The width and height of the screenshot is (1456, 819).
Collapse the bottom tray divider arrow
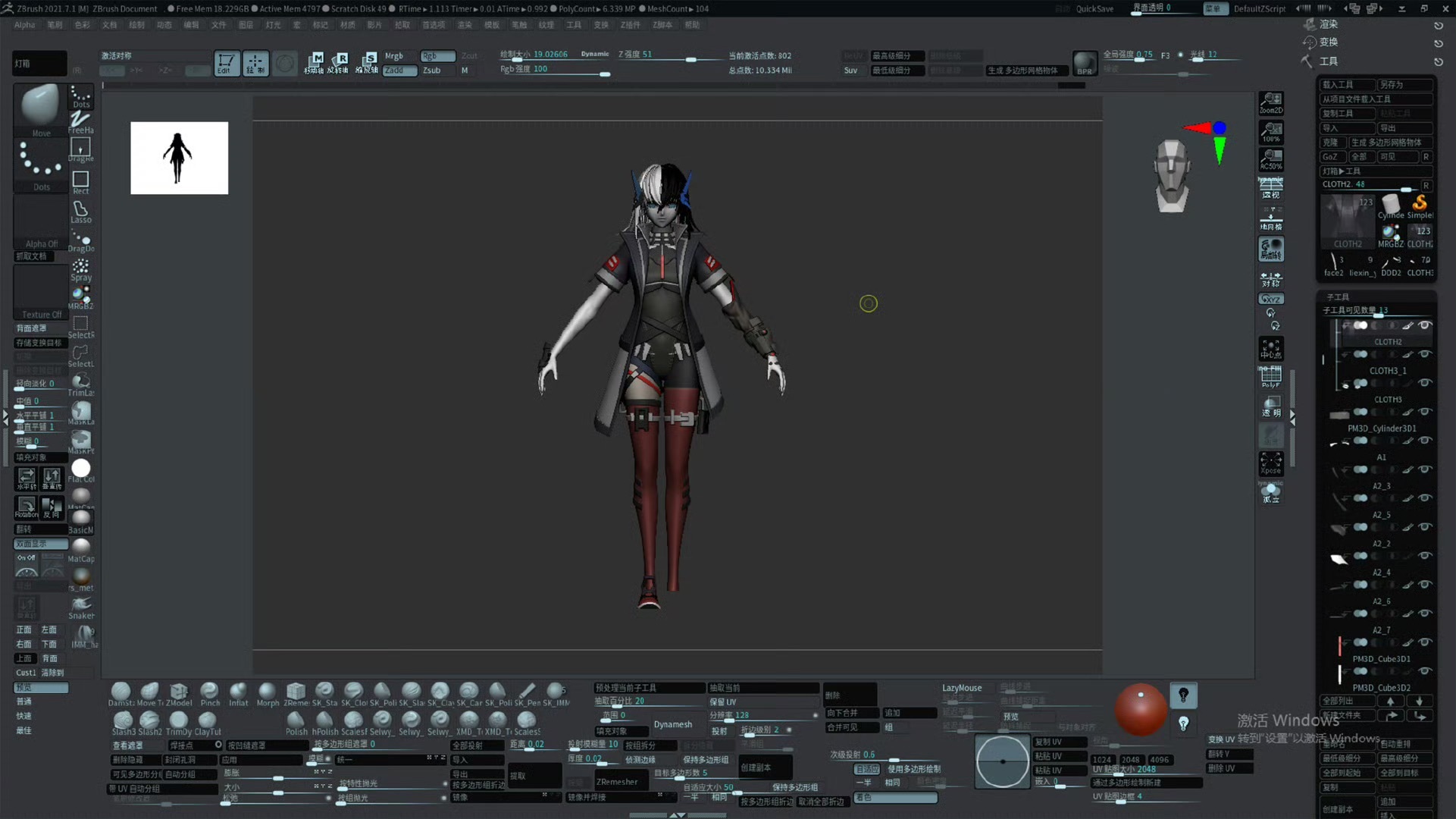(x=678, y=815)
